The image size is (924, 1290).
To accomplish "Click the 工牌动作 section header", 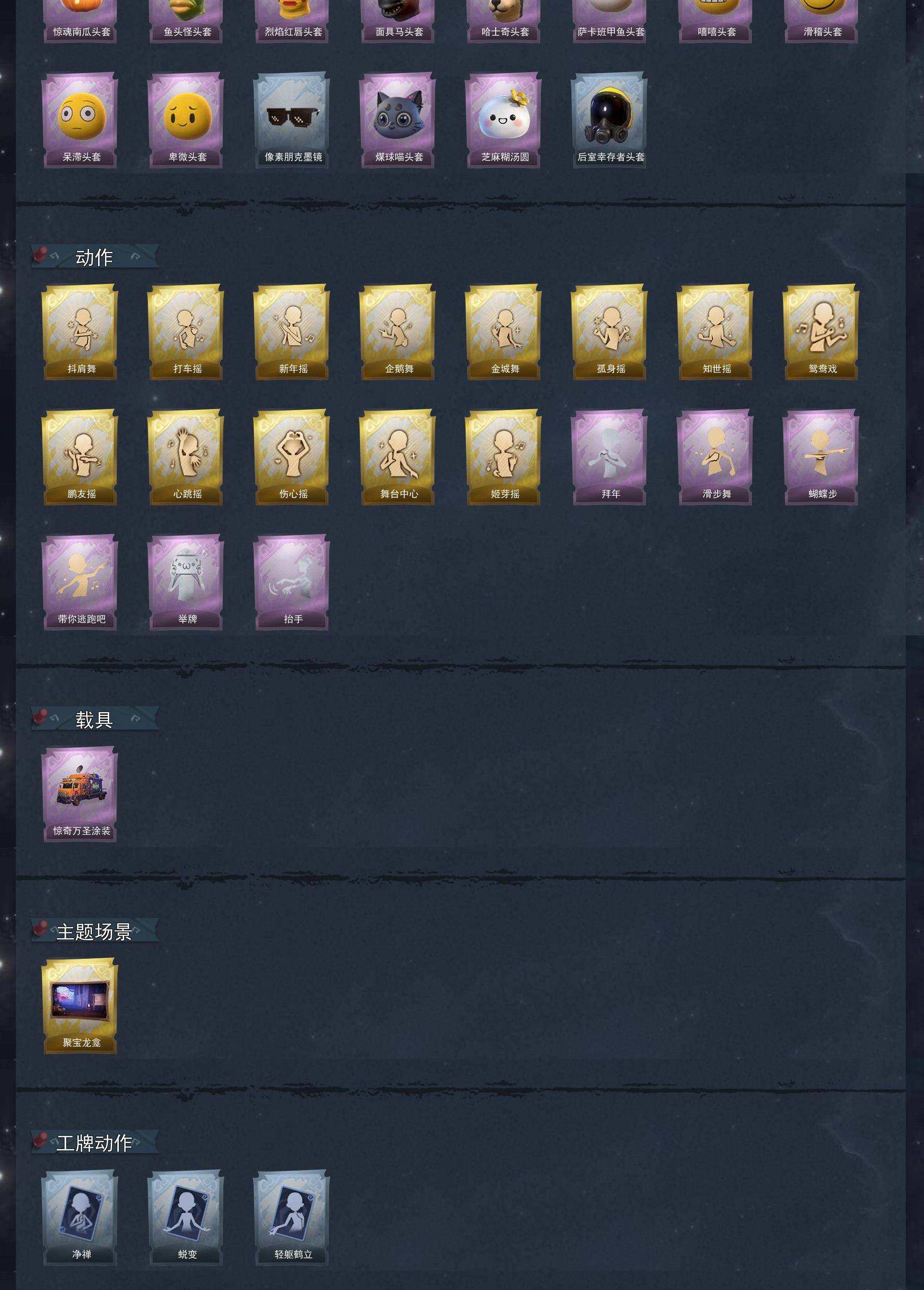I will pos(94,1143).
